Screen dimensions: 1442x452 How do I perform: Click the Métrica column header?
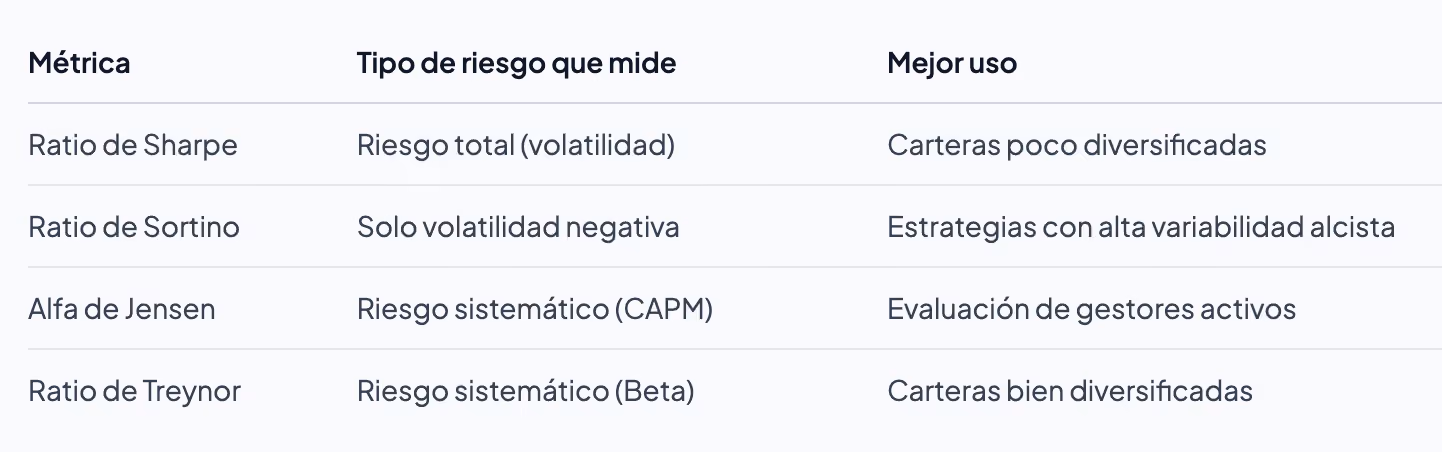[x=79, y=64]
